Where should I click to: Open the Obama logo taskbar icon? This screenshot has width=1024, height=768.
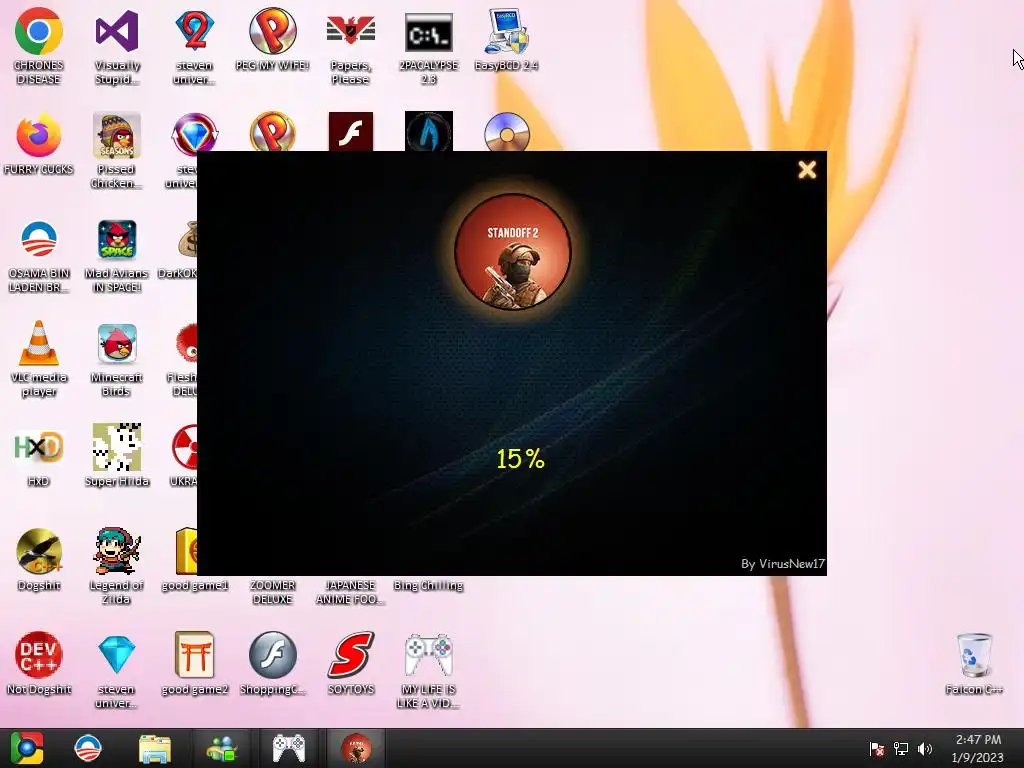[x=88, y=748]
